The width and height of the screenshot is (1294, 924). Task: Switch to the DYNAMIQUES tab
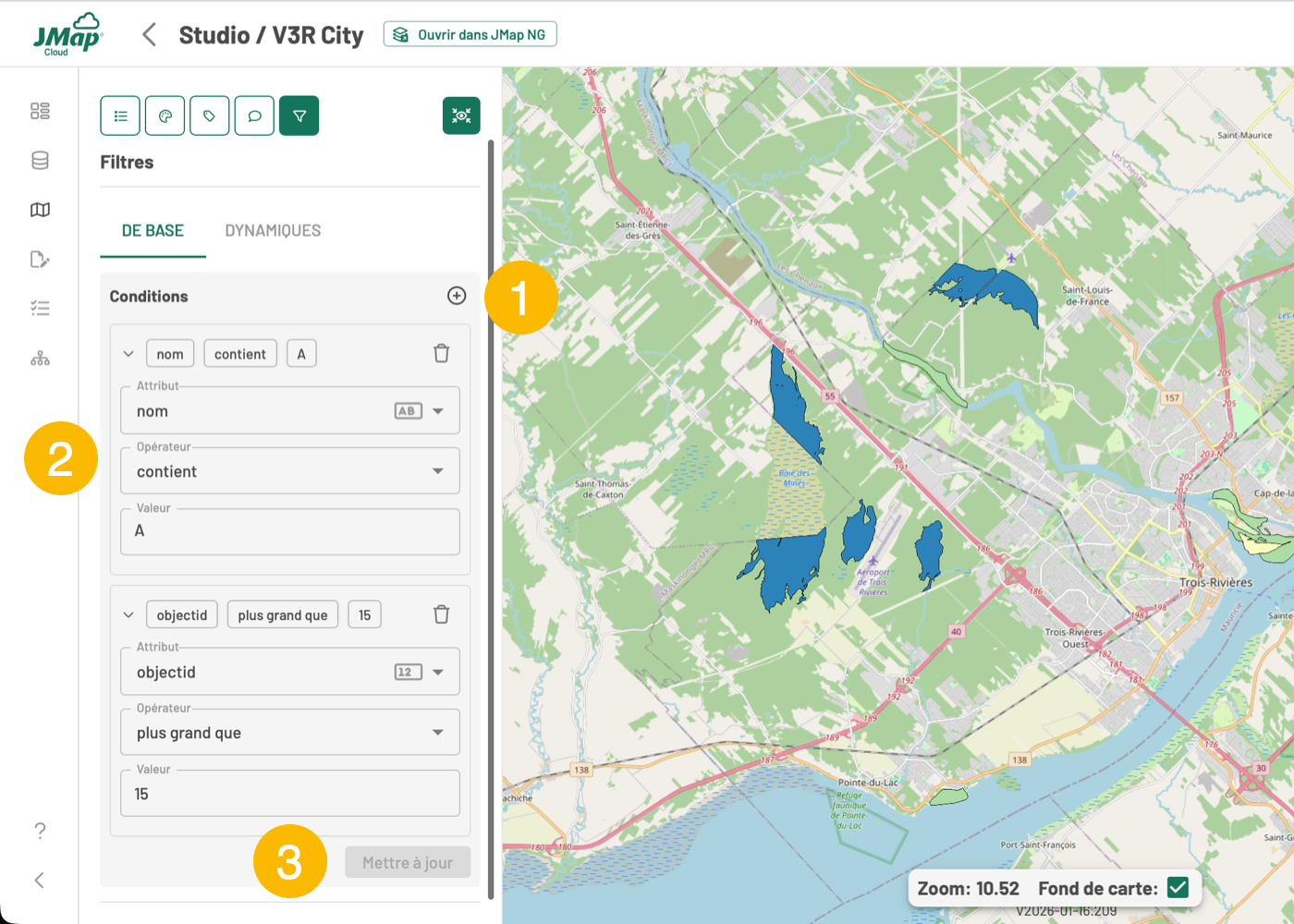point(273,231)
